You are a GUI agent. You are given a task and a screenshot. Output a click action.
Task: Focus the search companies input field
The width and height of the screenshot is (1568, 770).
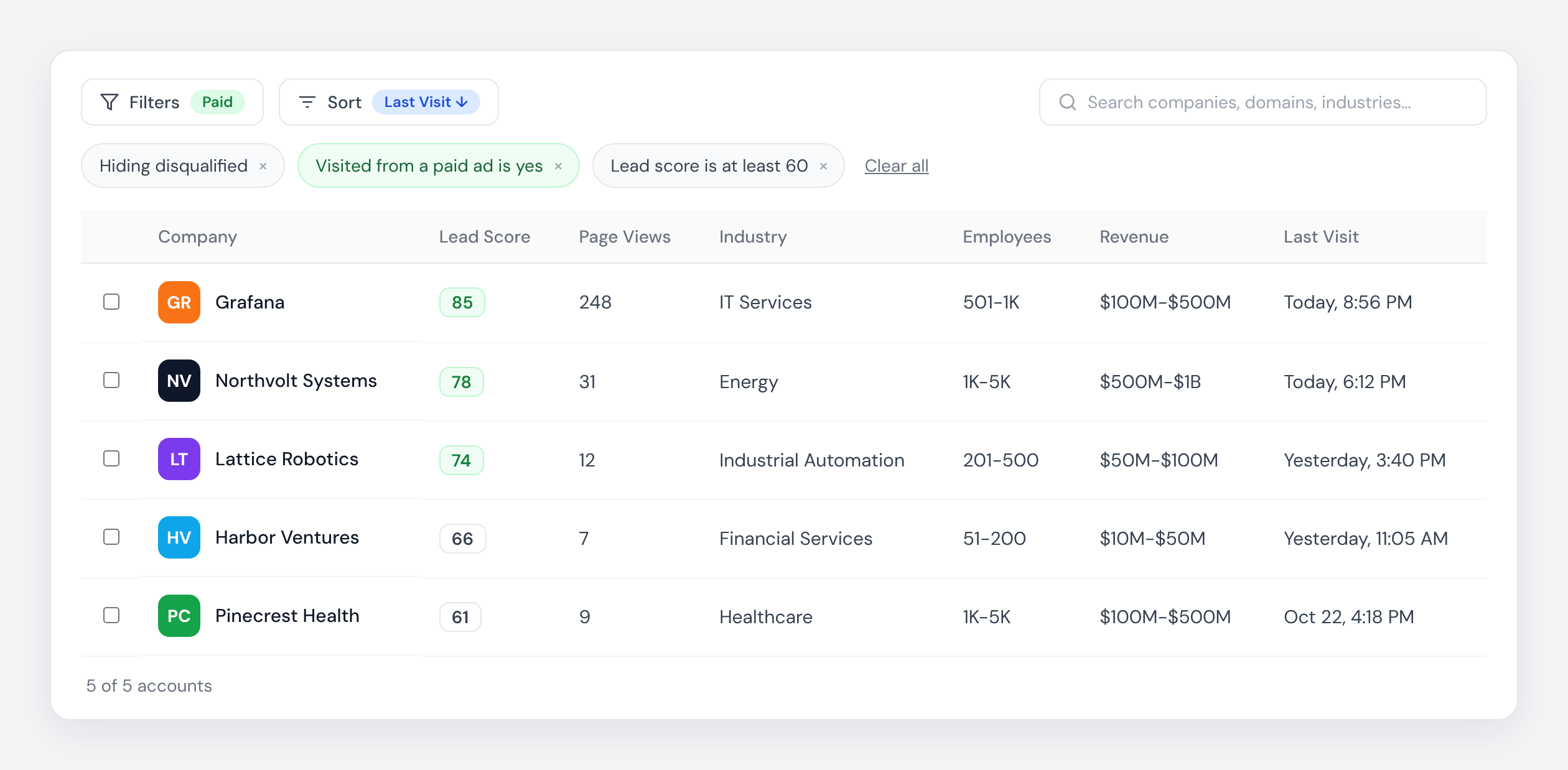point(1263,102)
